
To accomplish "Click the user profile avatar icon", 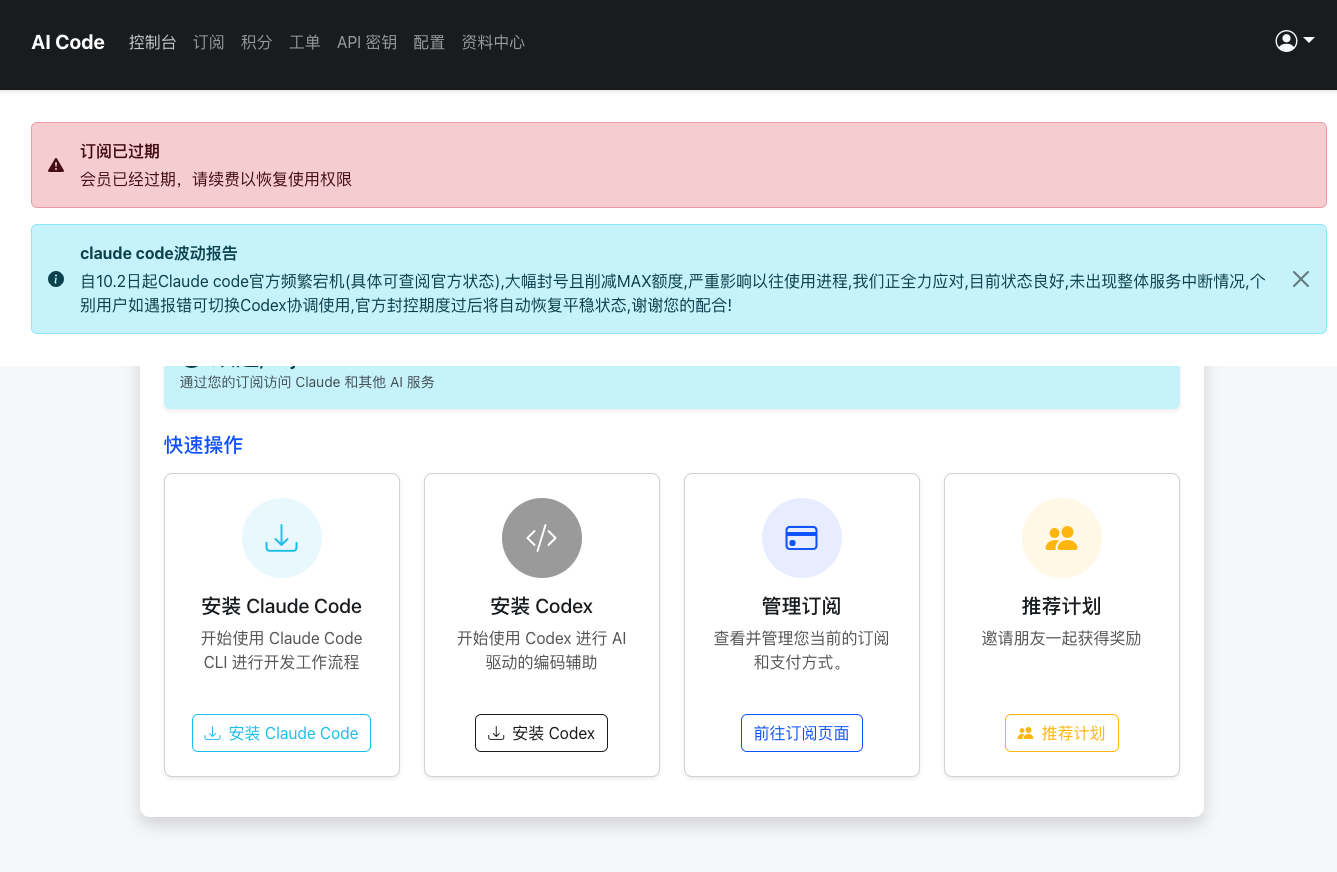I will click(1286, 41).
